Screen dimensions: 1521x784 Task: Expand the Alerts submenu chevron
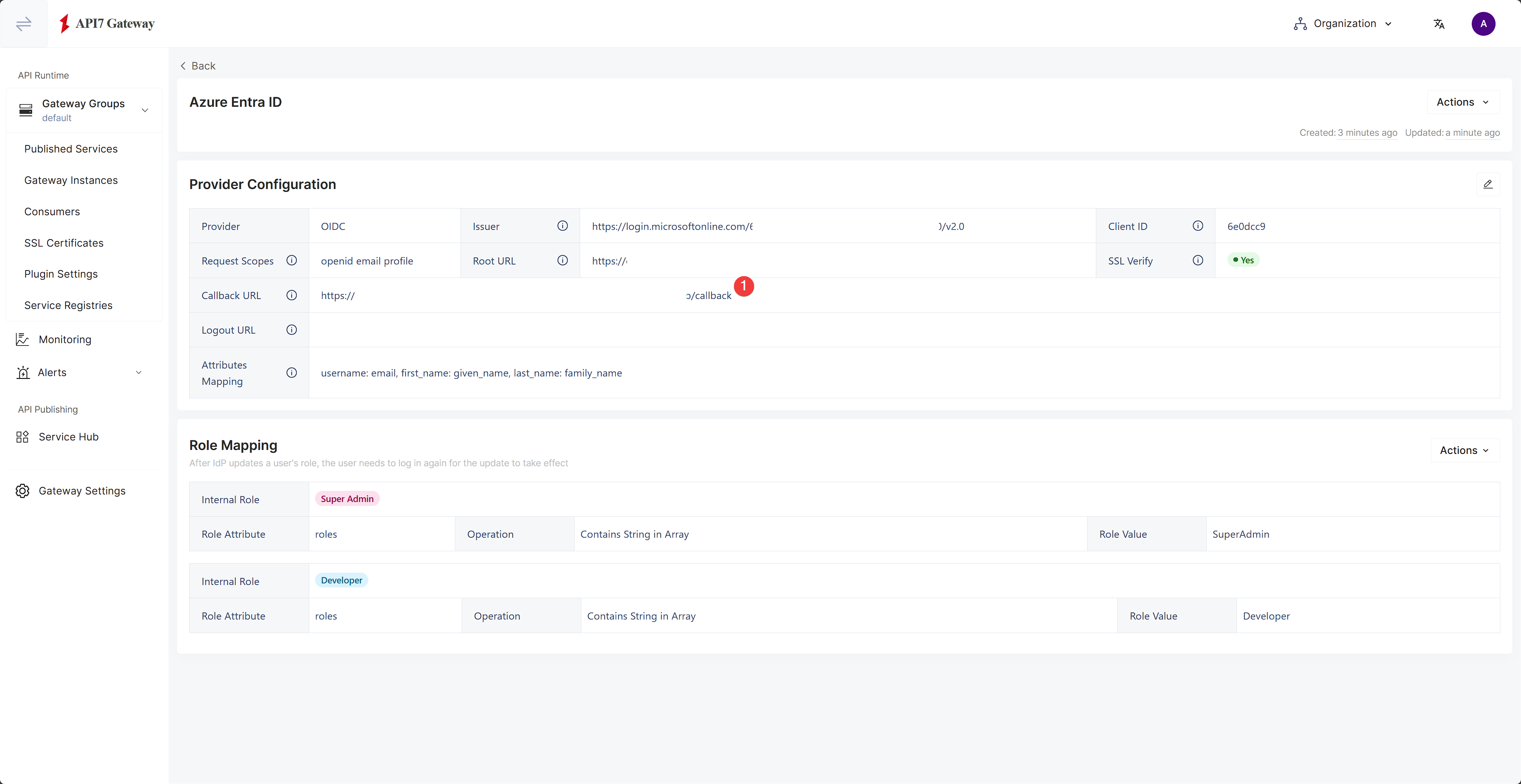pos(139,373)
